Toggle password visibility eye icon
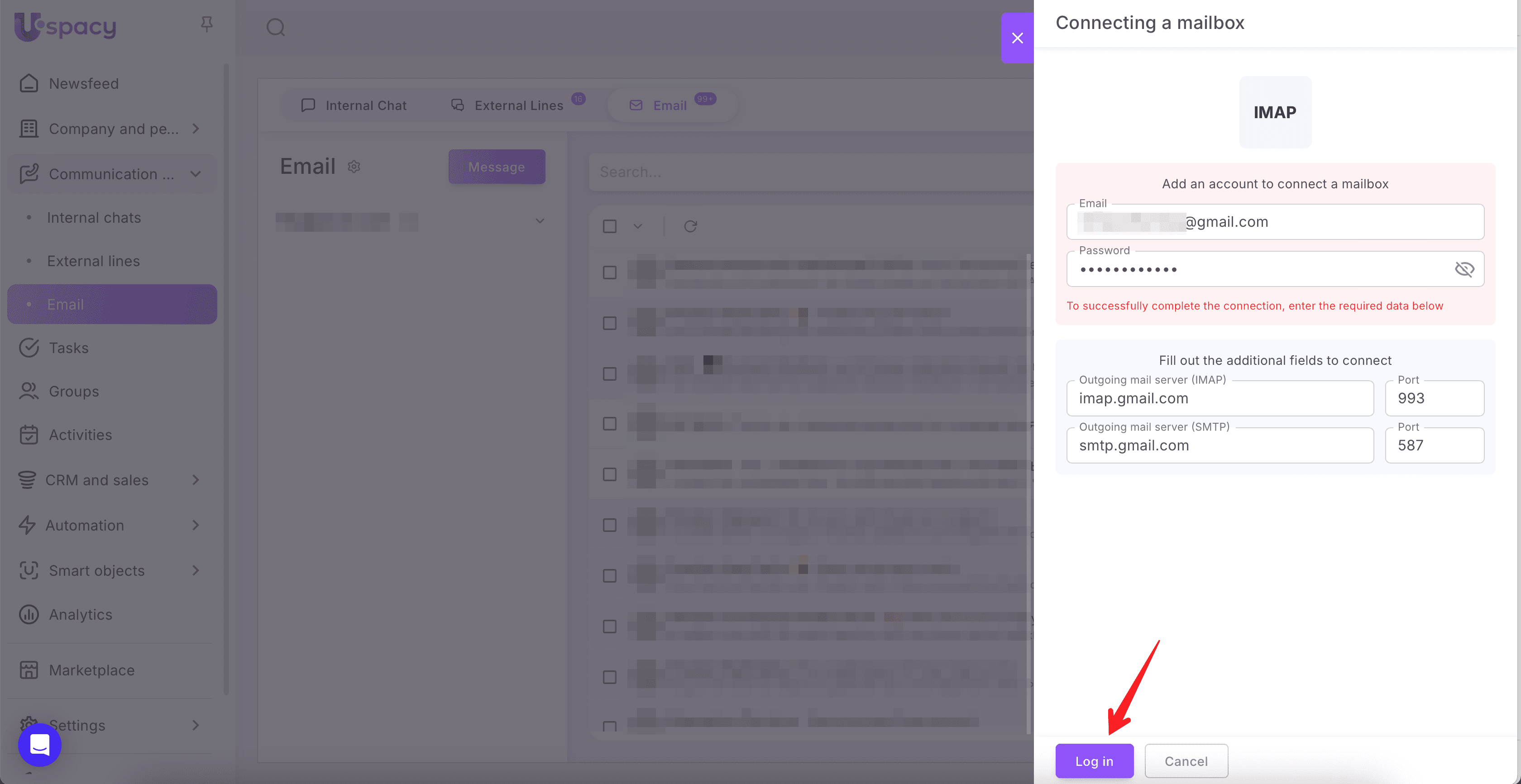This screenshot has width=1521, height=784. (x=1464, y=269)
